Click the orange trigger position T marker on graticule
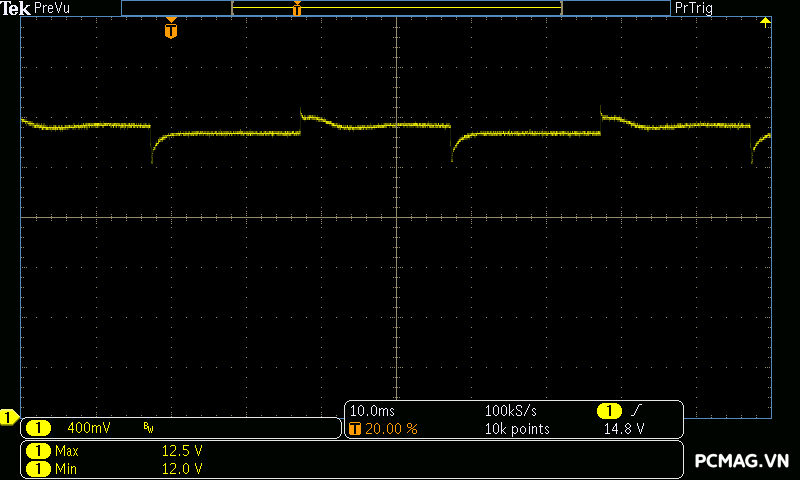This screenshot has width=800, height=480. (171, 30)
